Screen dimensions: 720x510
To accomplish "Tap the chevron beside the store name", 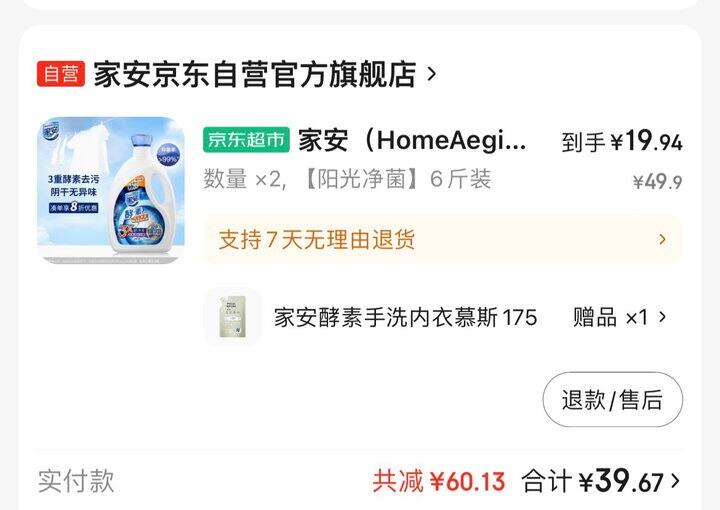I will tap(432, 74).
